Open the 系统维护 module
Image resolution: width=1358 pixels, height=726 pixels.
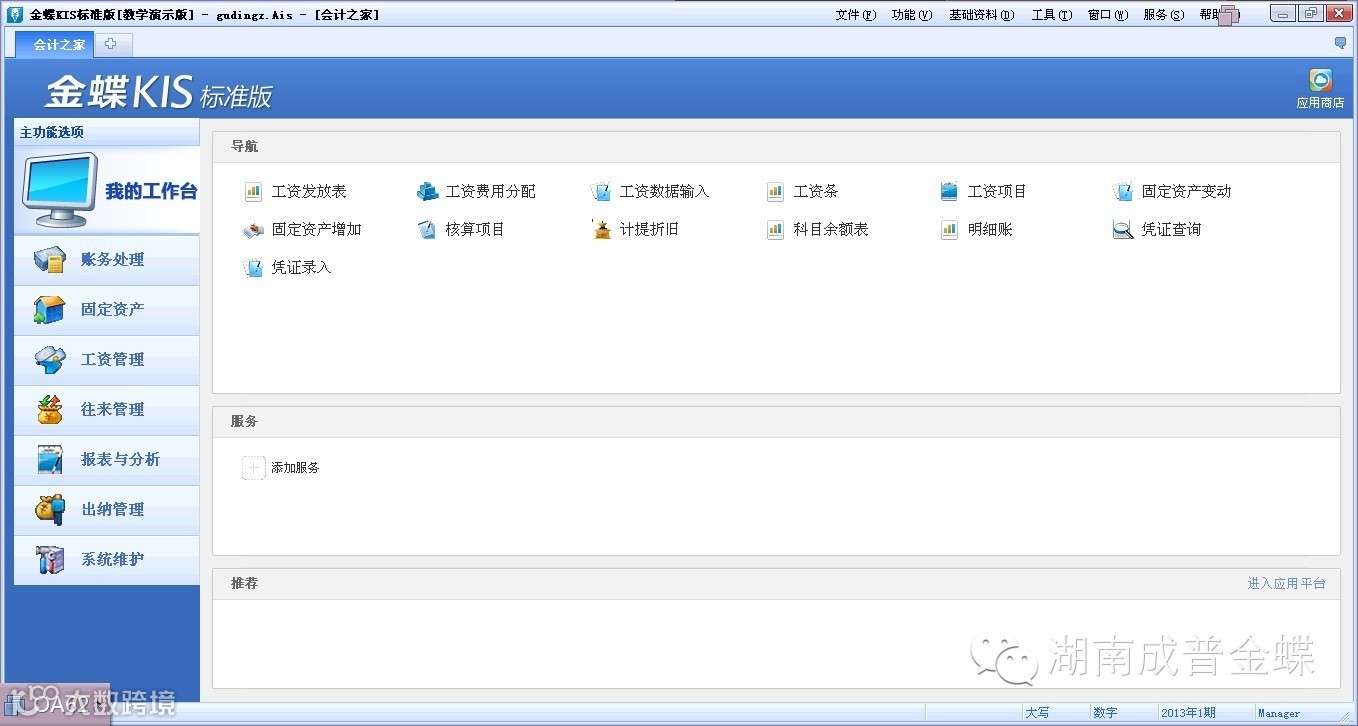[x=107, y=560]
